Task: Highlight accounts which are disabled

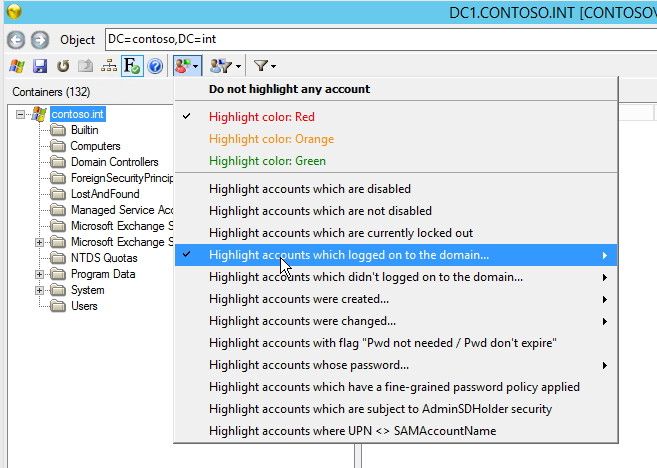Action: [x=396, y=189]
